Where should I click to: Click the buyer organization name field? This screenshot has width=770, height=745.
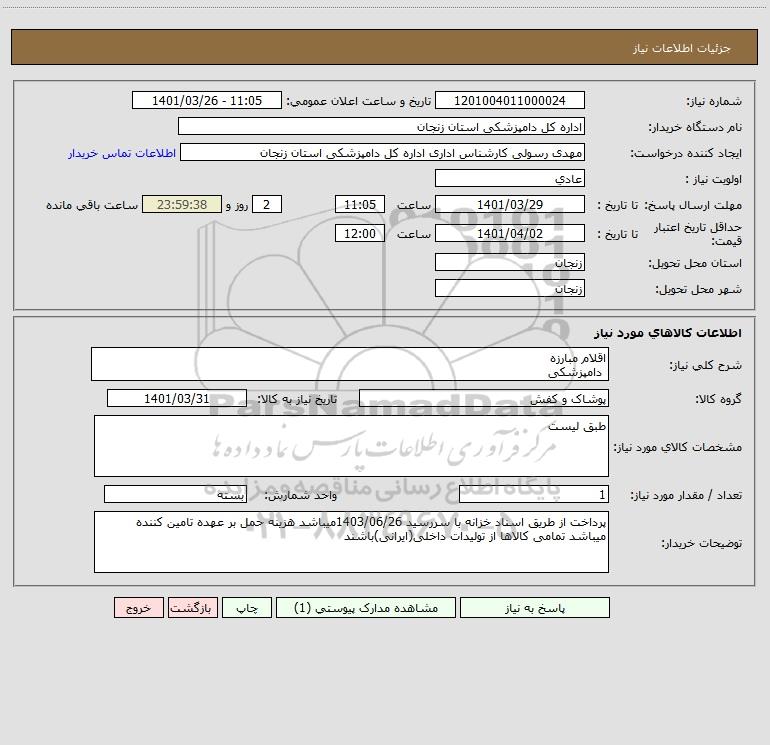click(x=381, y=126)
